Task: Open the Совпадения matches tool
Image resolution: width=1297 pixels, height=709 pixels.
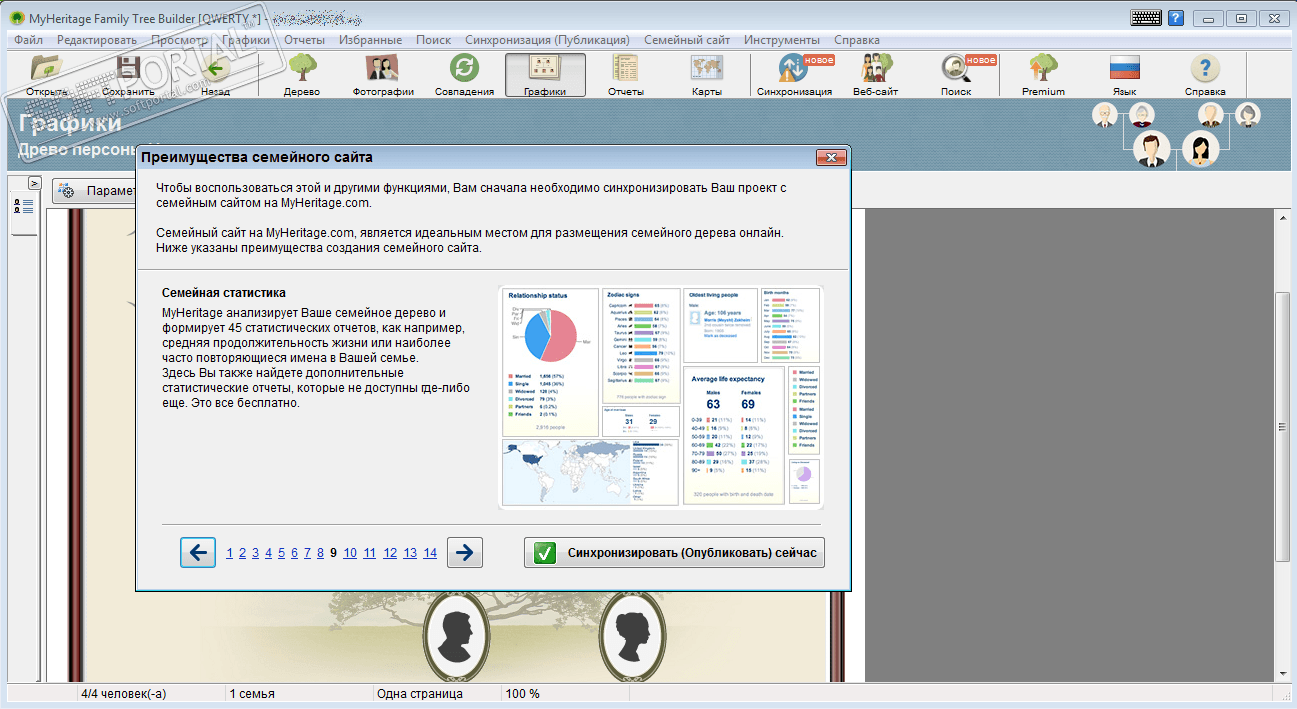Action: coord(464,75)
